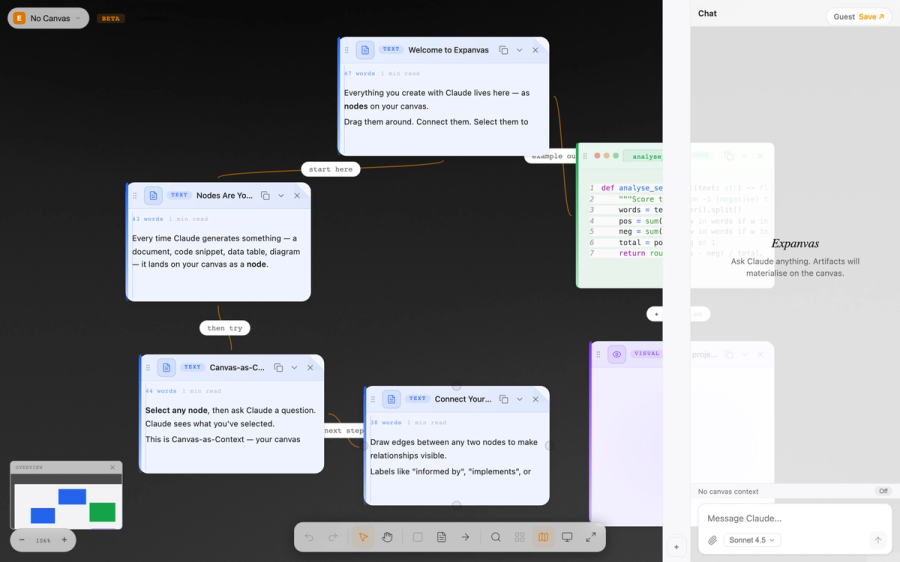Toggle the canvas context Off switch

coord(883,491)
